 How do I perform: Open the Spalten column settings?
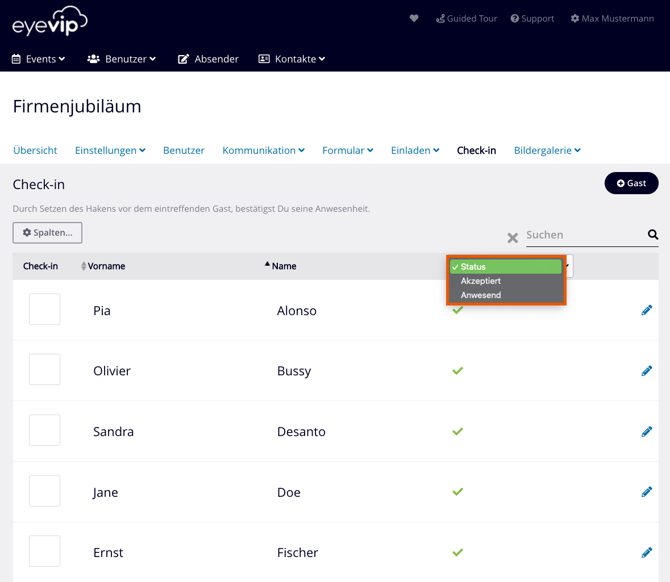click(x=47, y=233)
